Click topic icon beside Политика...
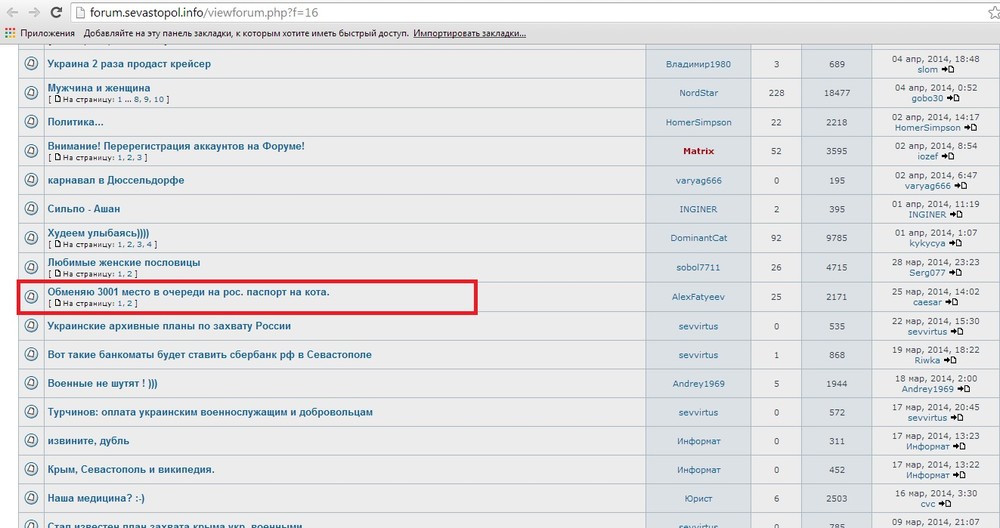Screen dimensions: 1000x528 pos(31,122)
